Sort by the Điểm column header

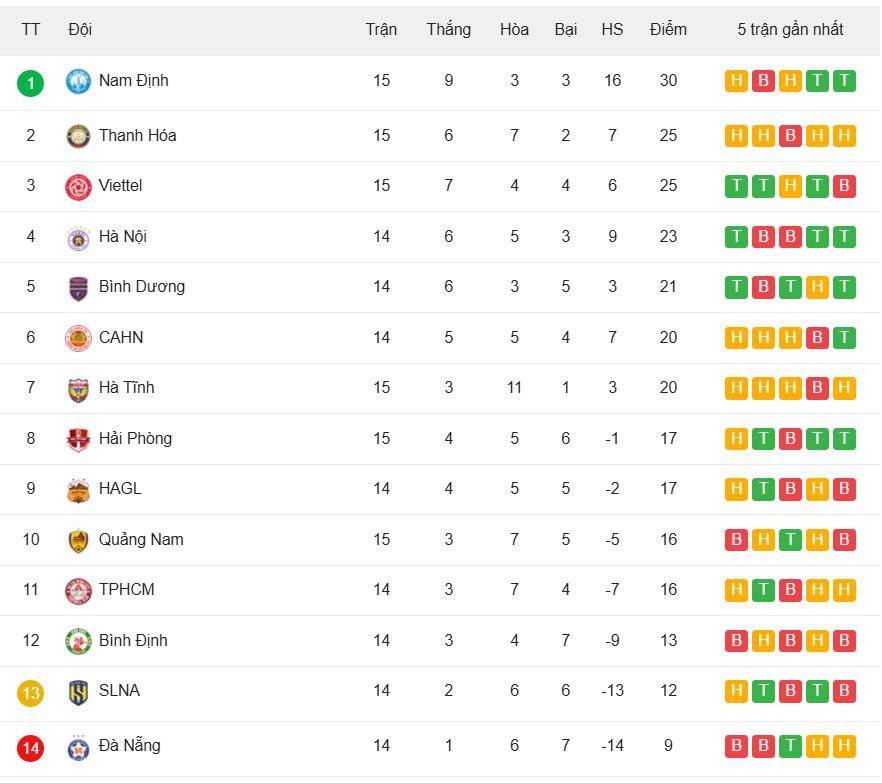tap(668, 29)
